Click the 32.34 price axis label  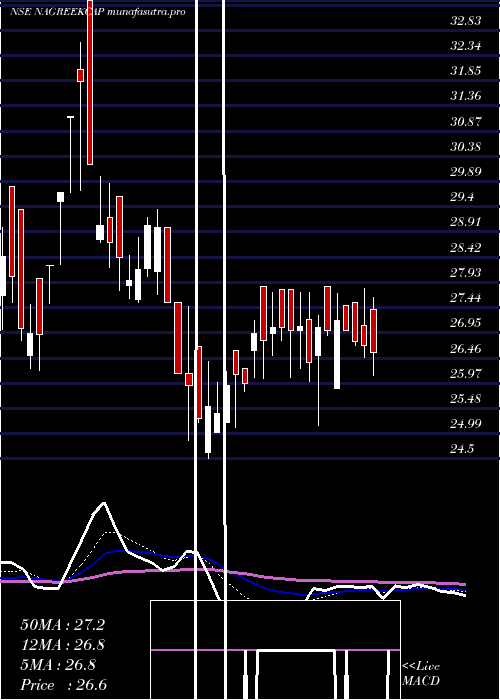click(466, 46)
